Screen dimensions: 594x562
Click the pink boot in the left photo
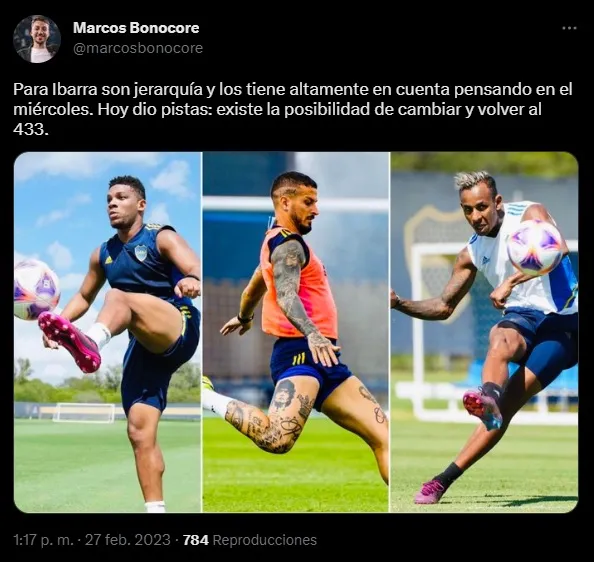[x=70, y=342]
